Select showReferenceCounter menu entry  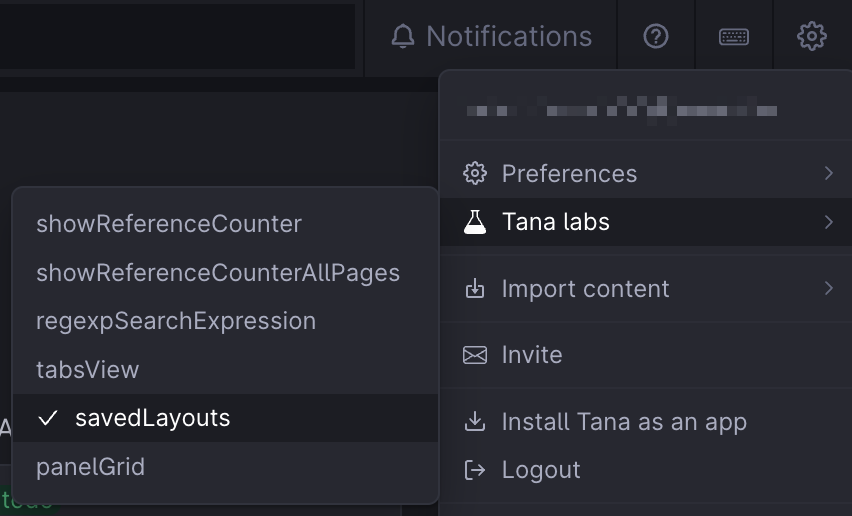point(225,224)
